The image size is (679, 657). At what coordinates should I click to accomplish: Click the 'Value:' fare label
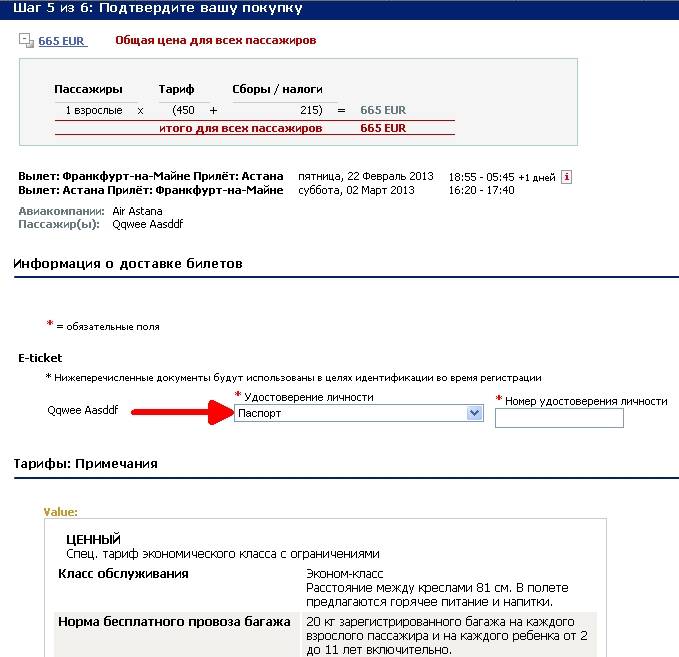click(x=61, y=512)
